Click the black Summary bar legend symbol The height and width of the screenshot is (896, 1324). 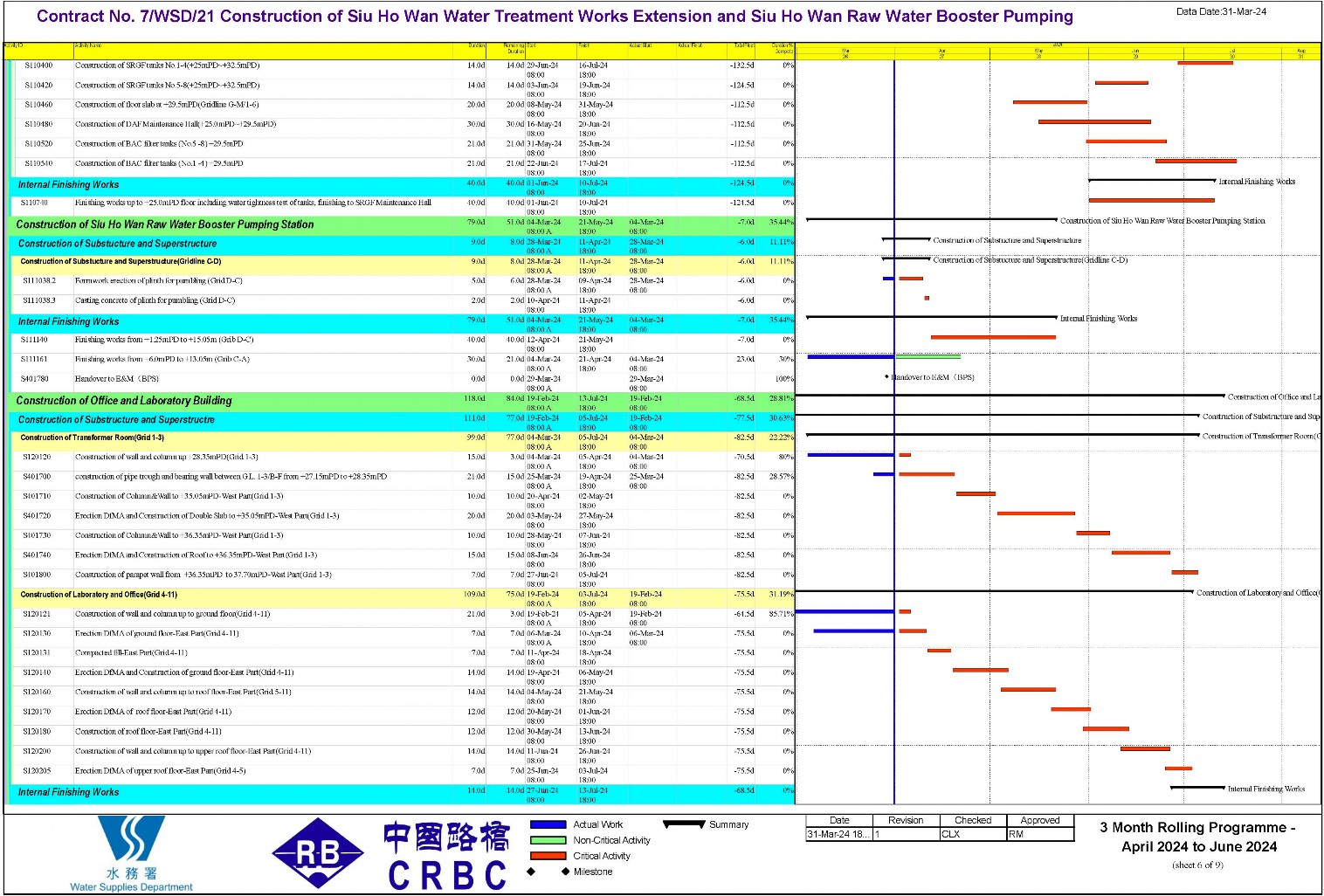[684, 824]
